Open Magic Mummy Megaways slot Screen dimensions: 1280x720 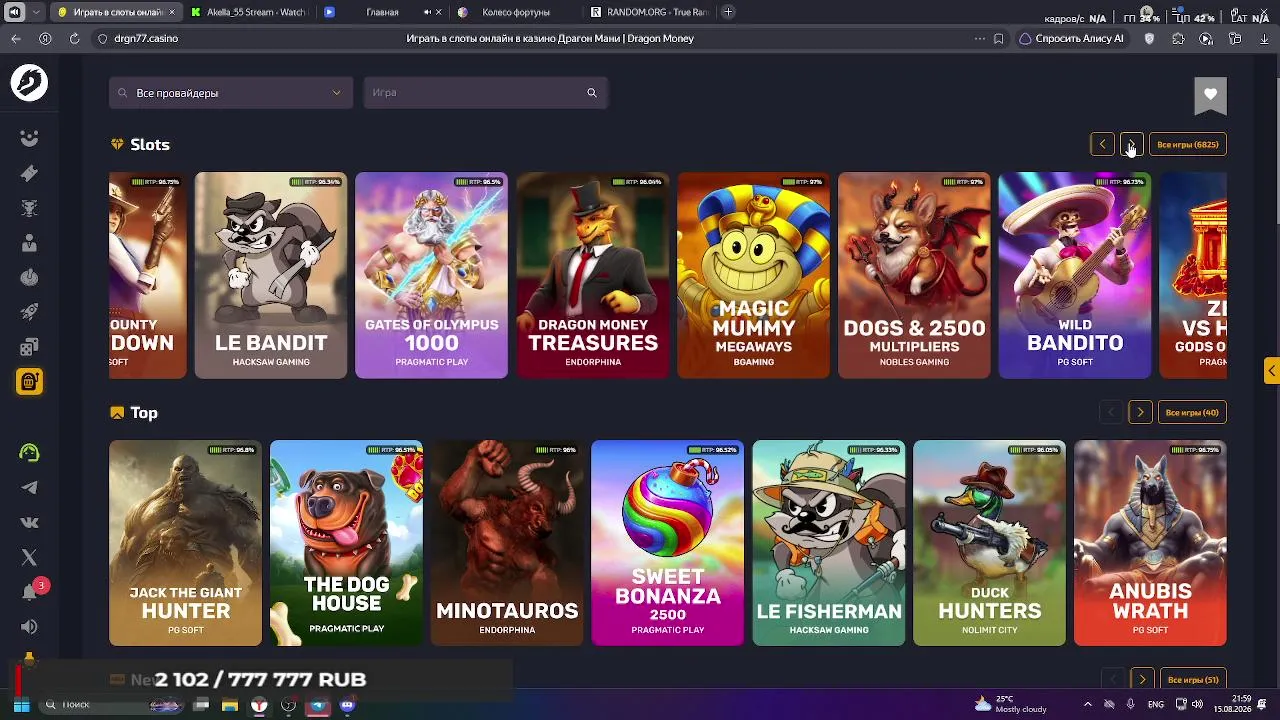754,276
